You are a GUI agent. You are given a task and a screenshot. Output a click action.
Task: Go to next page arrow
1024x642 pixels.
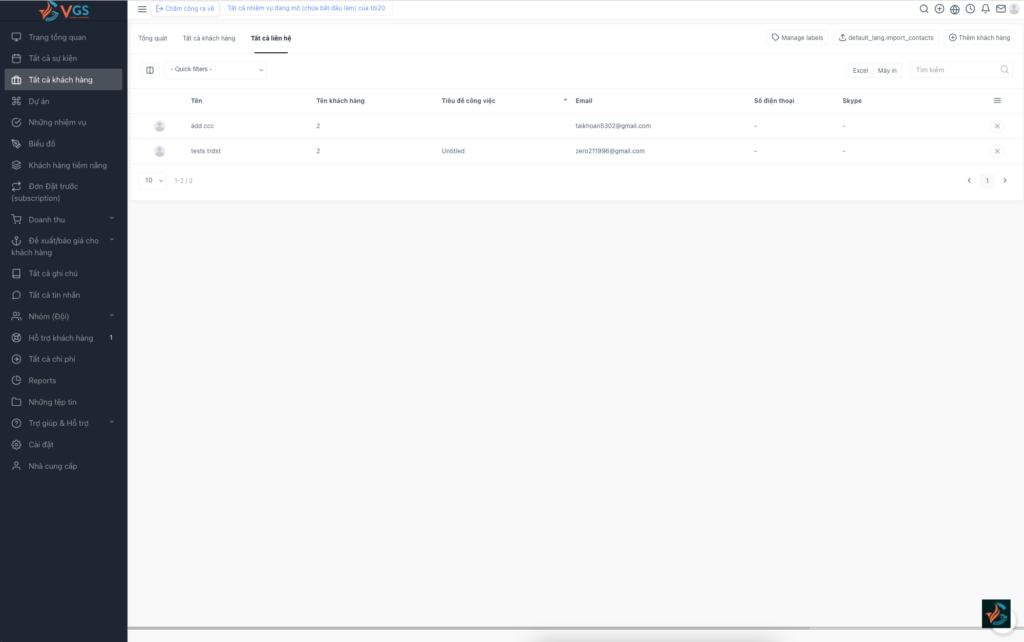click(1005, 180)
